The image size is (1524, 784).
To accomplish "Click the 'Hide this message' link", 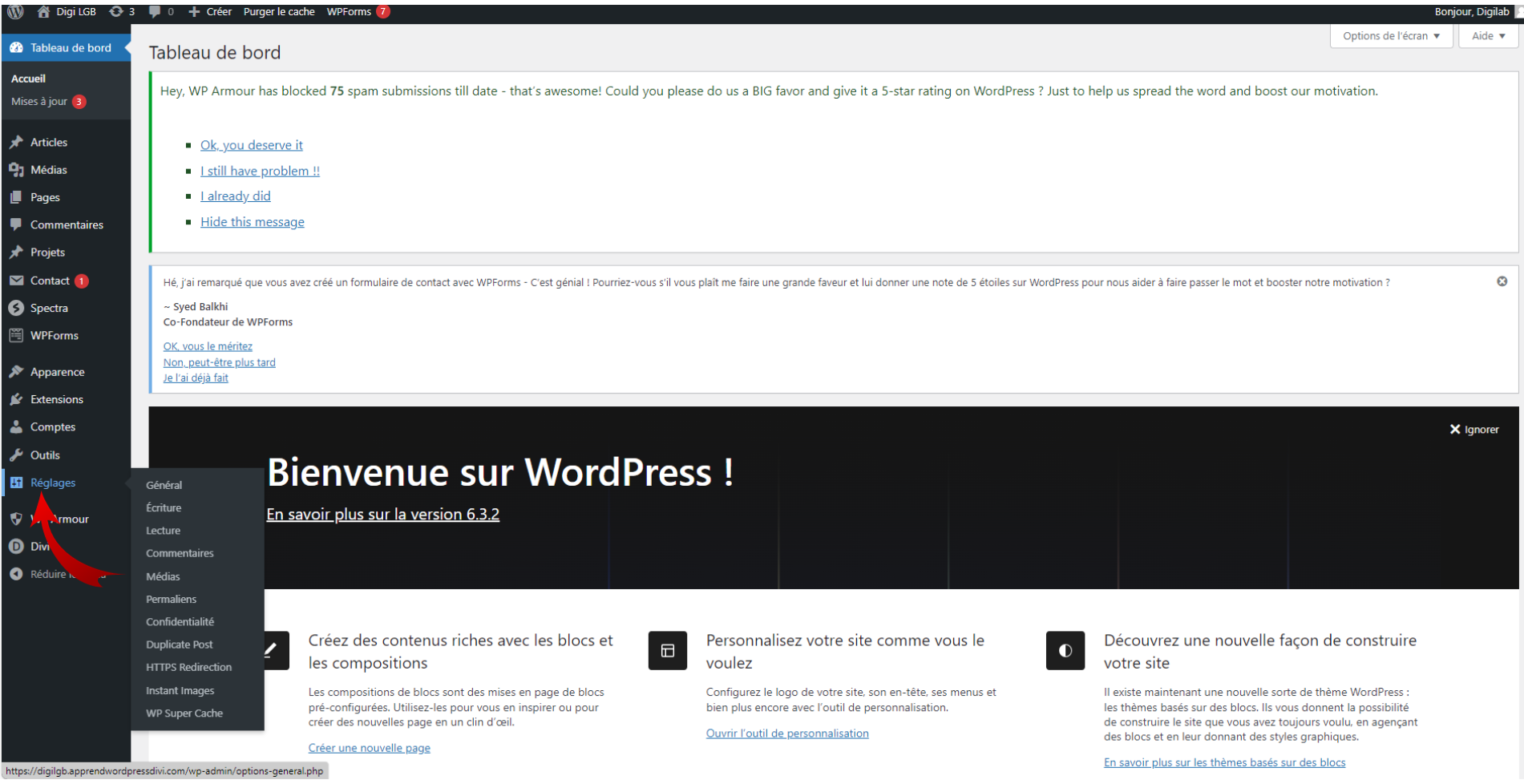I will tap(252, 222).
